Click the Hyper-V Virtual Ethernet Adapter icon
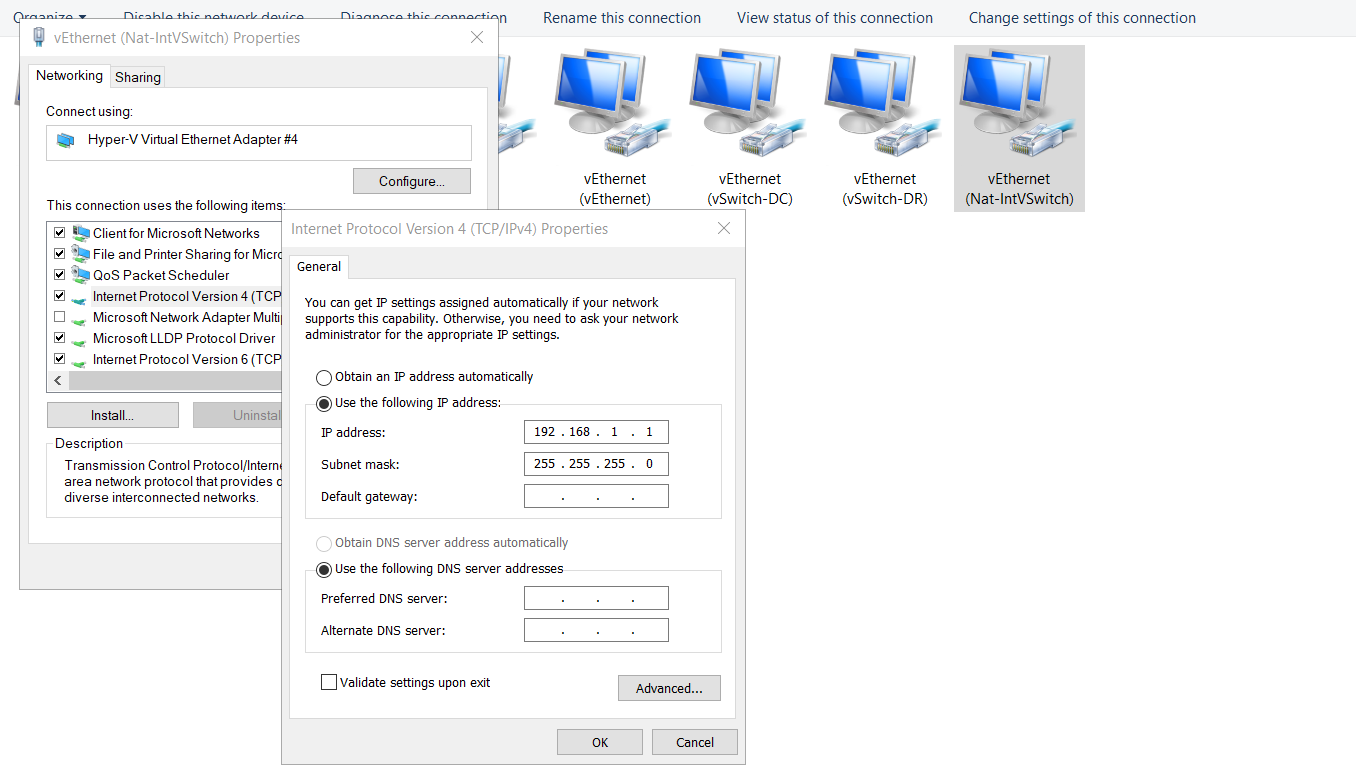Screen dimensions: 1356x773 click(66, 140)
